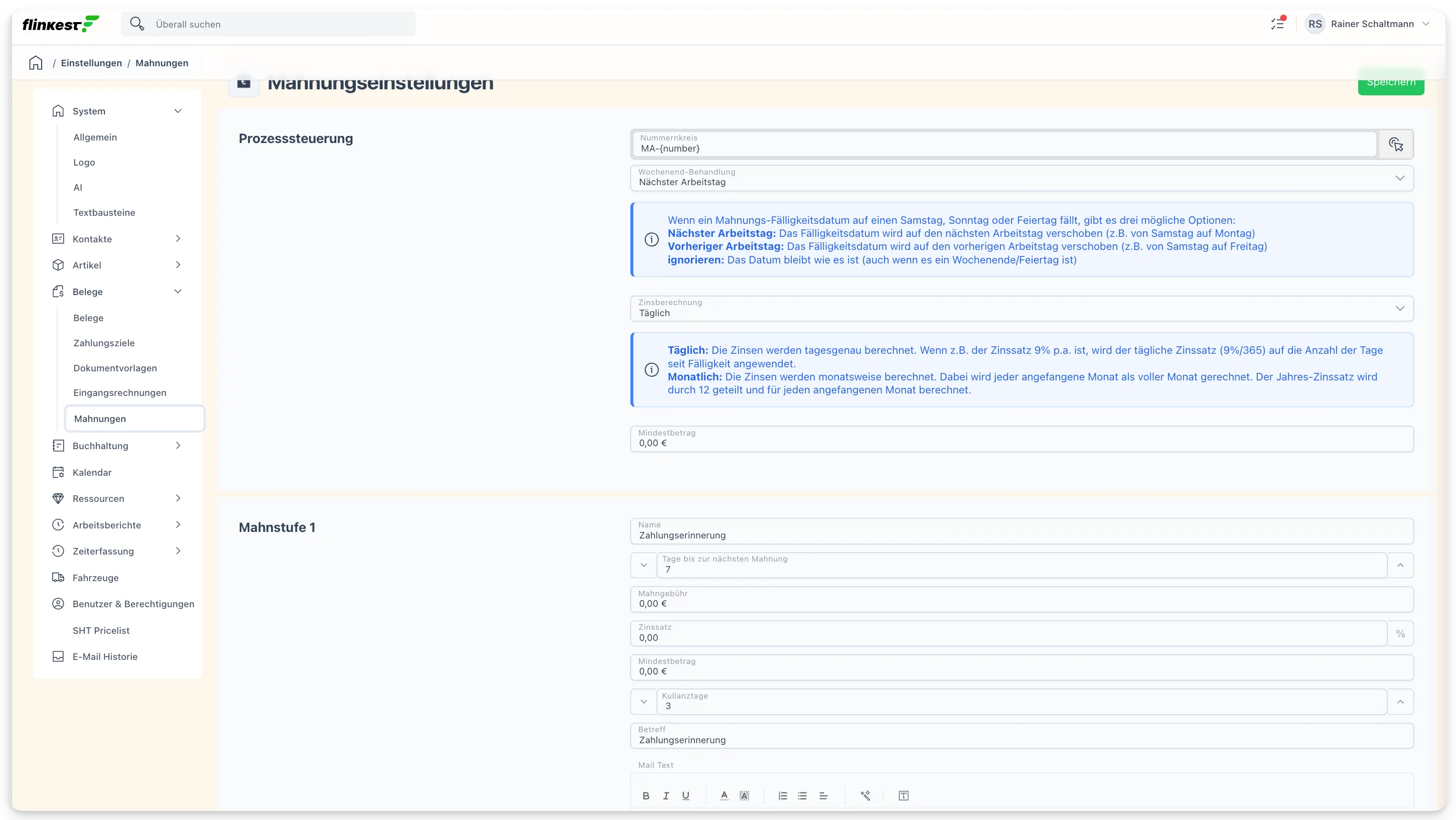Open the task list notifications icon

[1278, 24]
